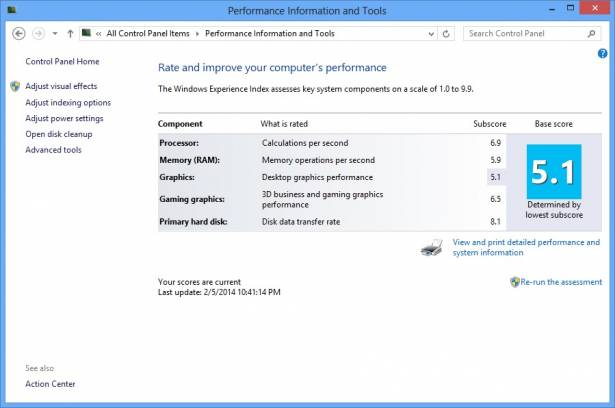Open Adjust power settings
The height and width of the screenshot is (408, 615).
64,118
